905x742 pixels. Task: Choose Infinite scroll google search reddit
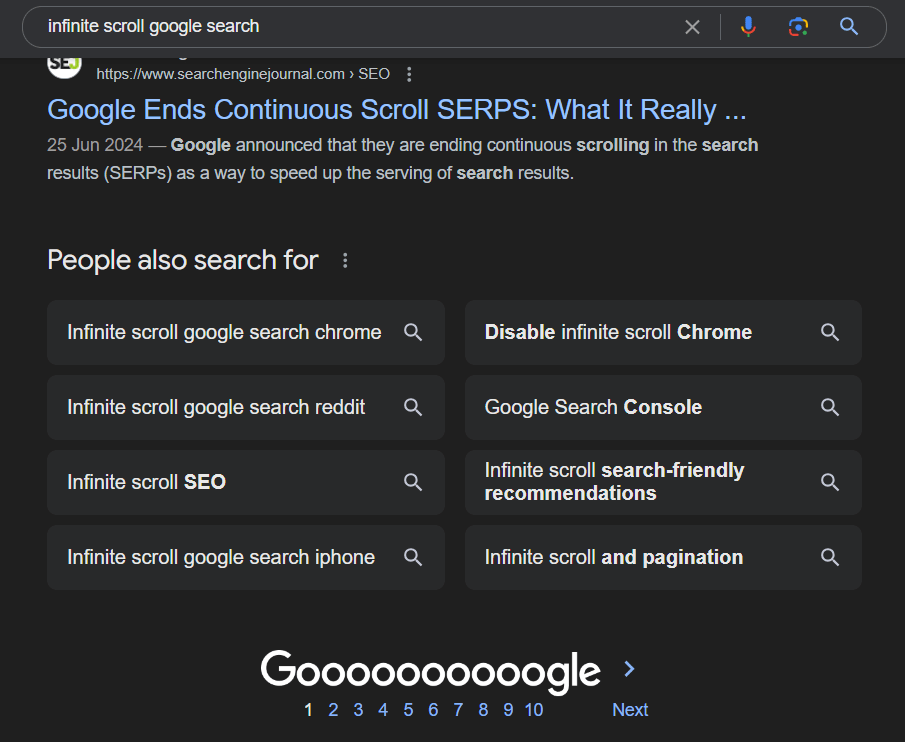coord(245,407)
